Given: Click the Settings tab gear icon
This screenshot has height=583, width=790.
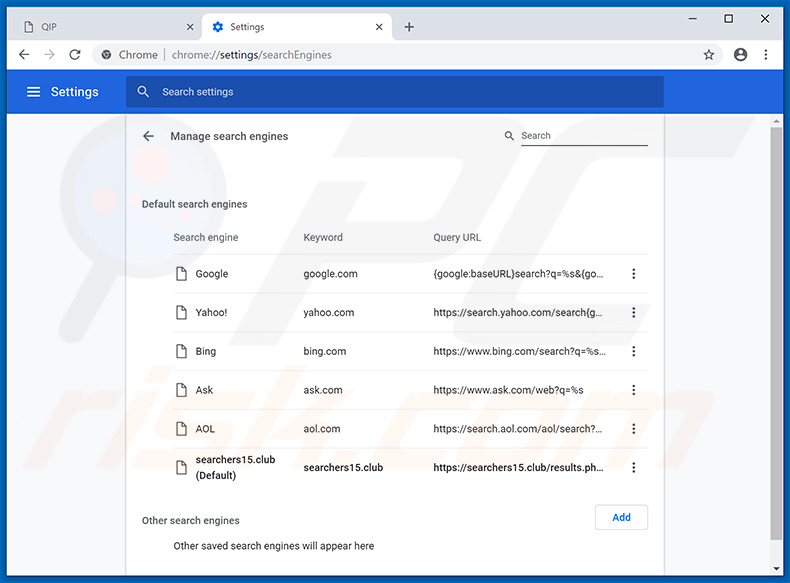Looking at the screenshot, I should pos(218,27).
